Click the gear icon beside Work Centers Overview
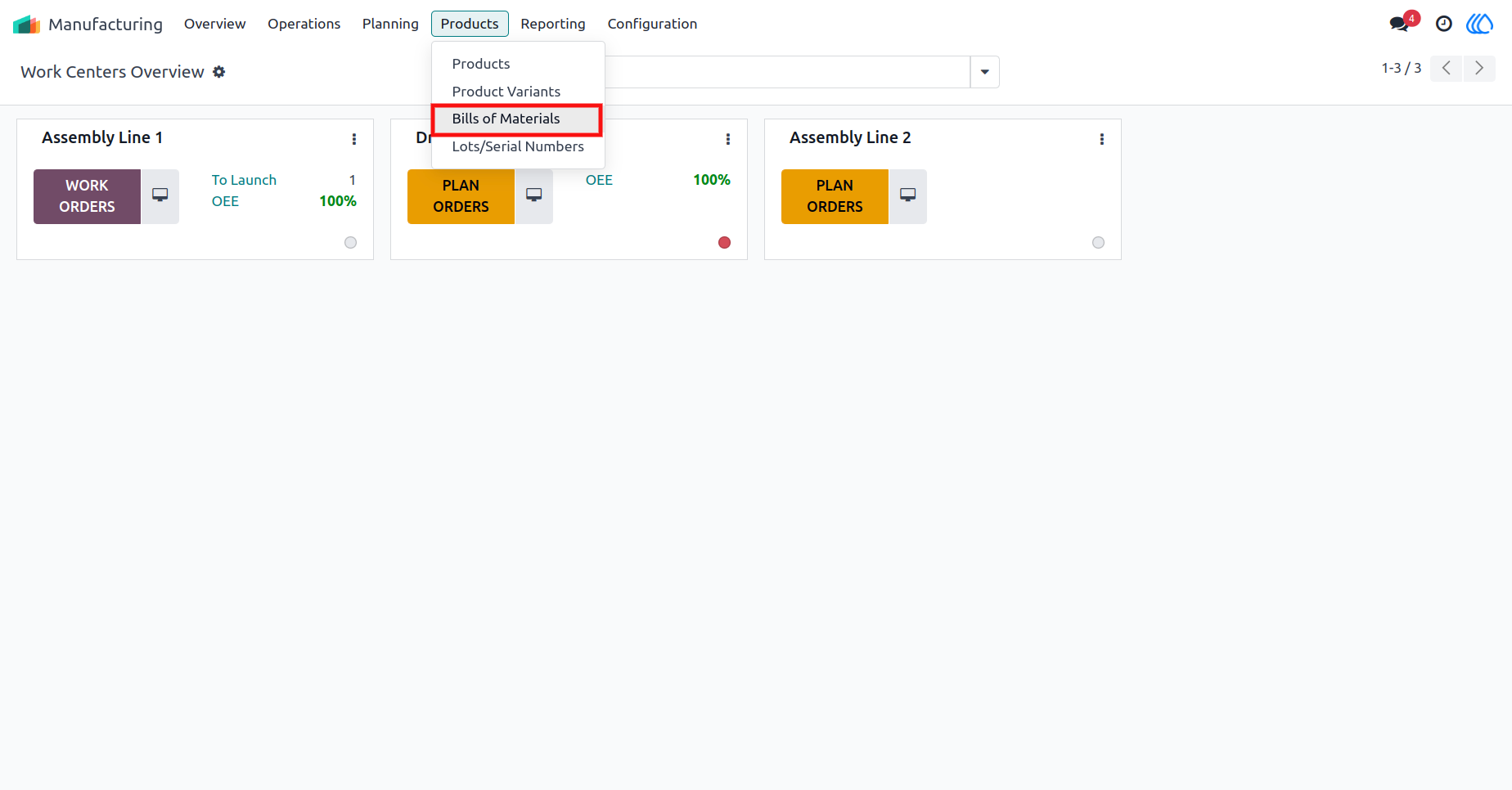 tap(219, 72)
